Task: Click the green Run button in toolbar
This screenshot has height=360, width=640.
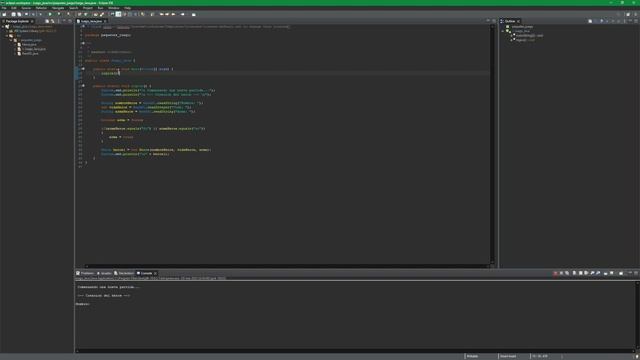Action: pyautogui.click(x=50, y=14)
